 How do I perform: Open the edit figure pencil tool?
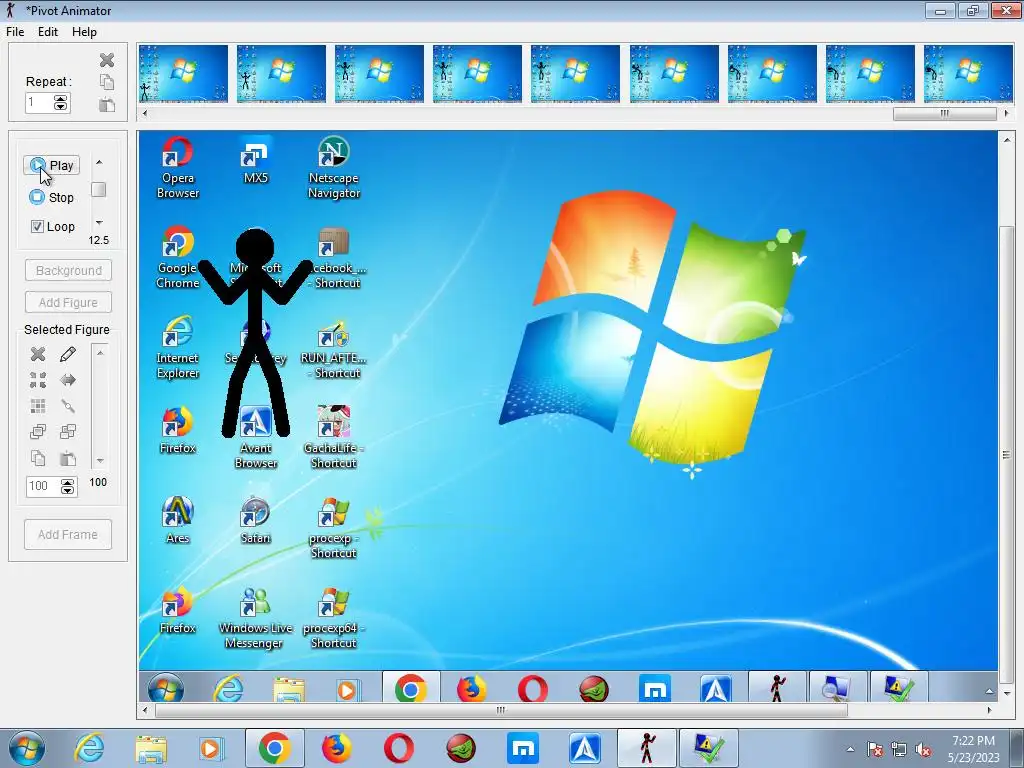click(68, 354)
